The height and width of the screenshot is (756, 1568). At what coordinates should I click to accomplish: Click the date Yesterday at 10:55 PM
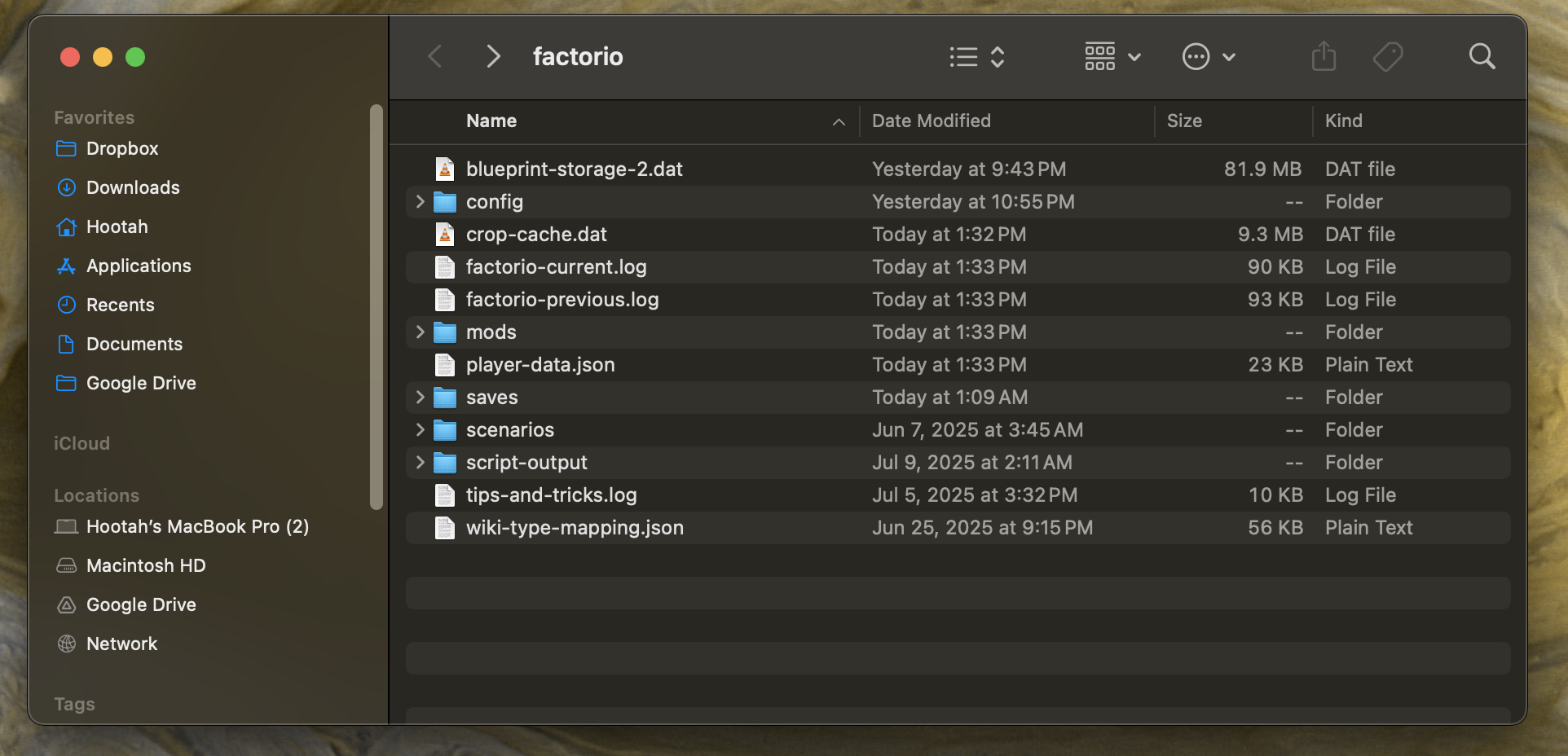(973, 201)
